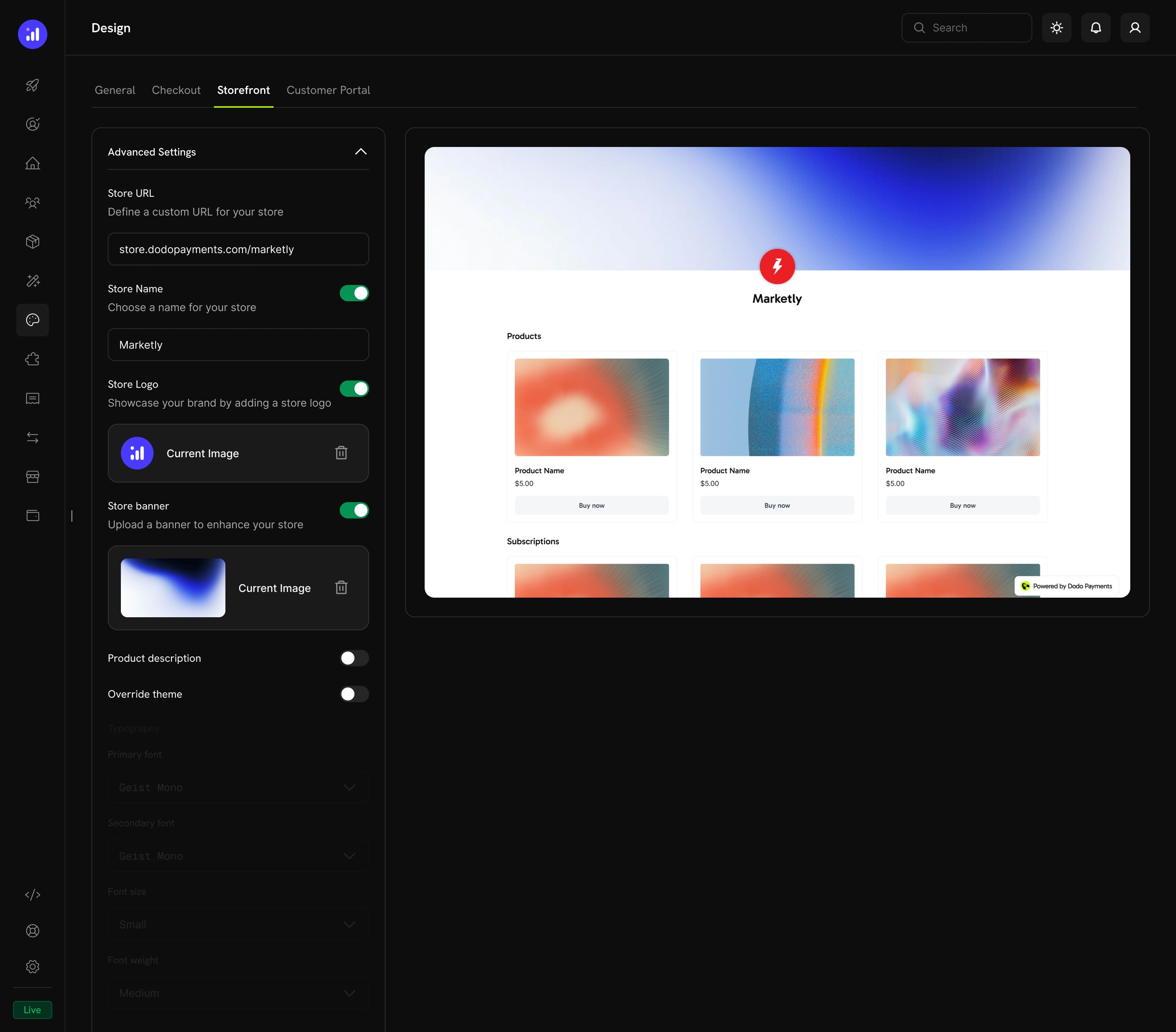The image size is (1176, 1032).
Task: Click inside the Store URL input field
Action: tap(238, 249)
